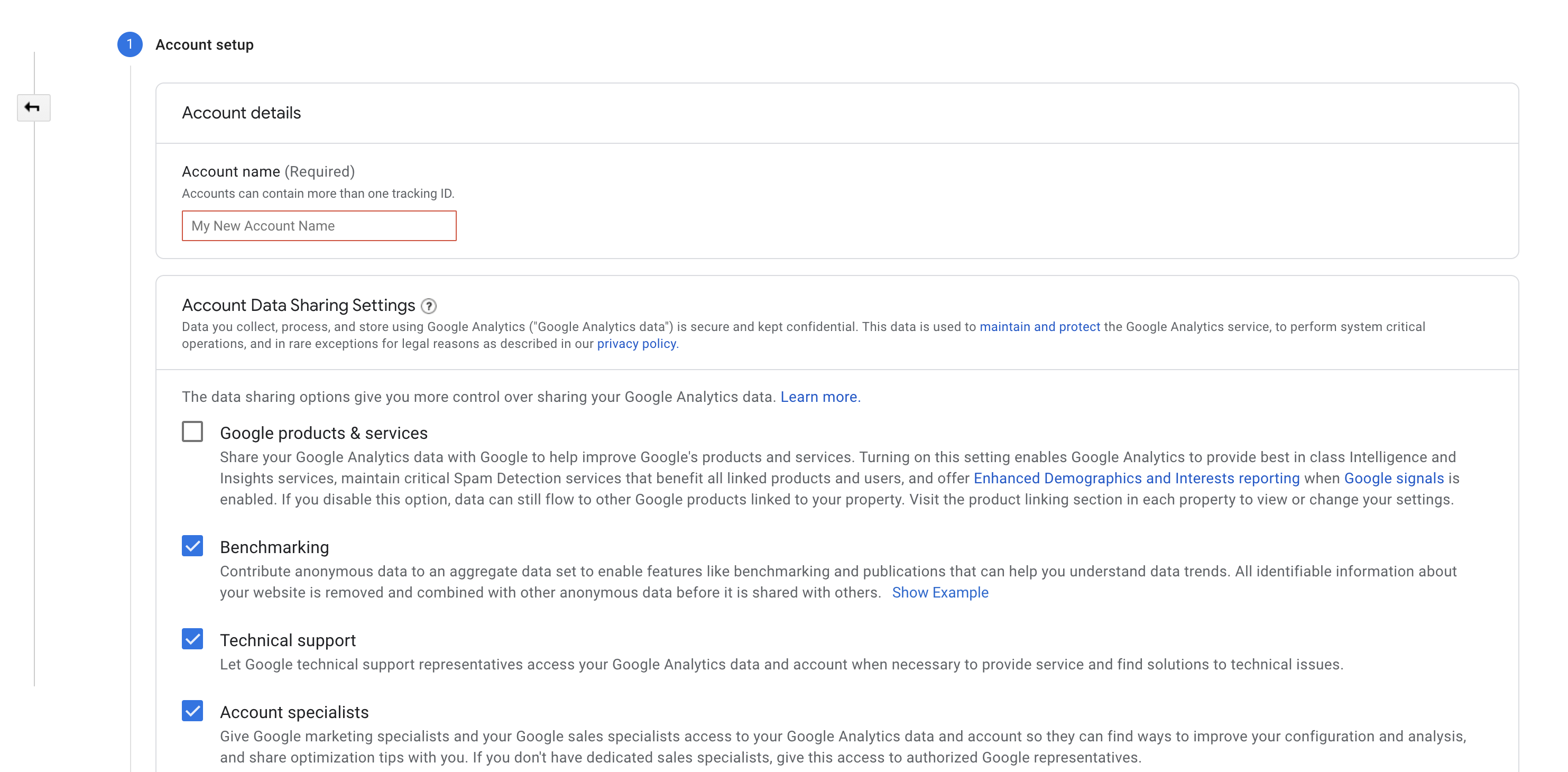Viewport: 1568px width, 772px height.
Task: Disable the Technical support checkbox
Action: coord(192,639)
